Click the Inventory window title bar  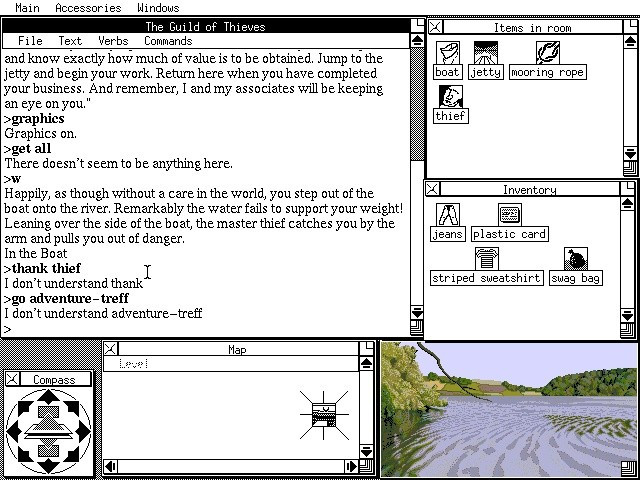530,189
